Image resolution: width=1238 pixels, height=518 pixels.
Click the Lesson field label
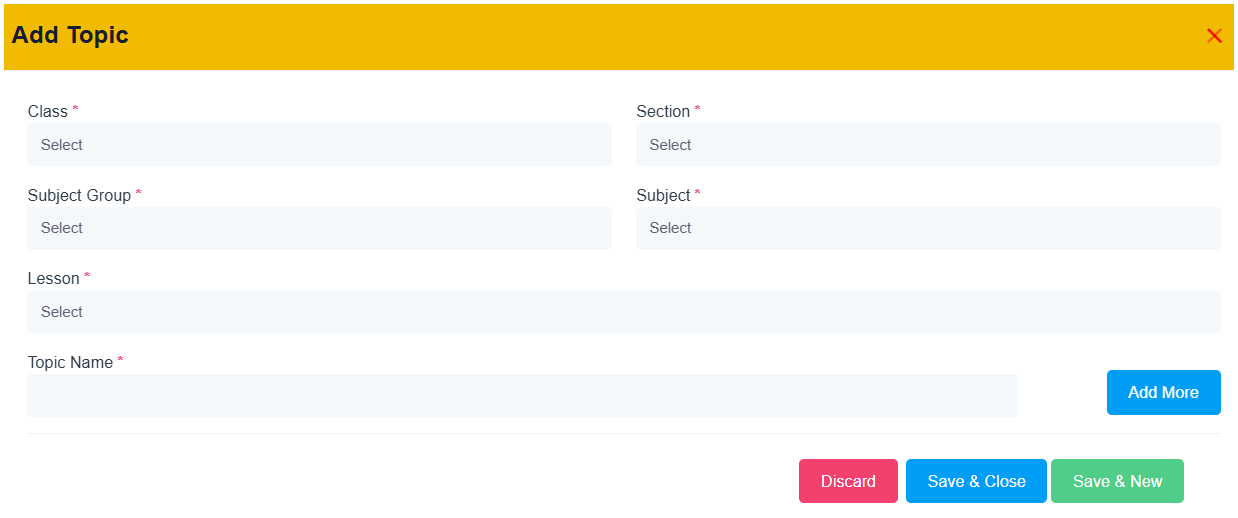click(54, 278)
